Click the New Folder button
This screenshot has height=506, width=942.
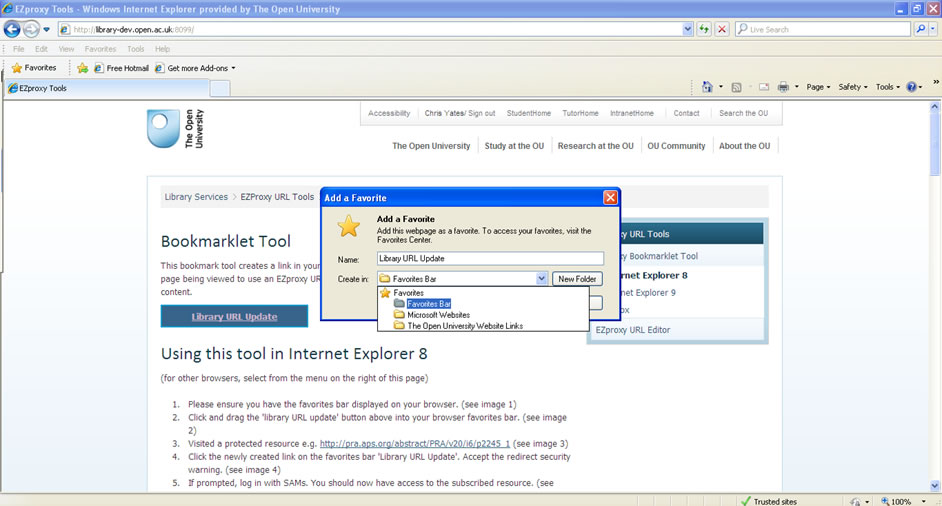577,279
